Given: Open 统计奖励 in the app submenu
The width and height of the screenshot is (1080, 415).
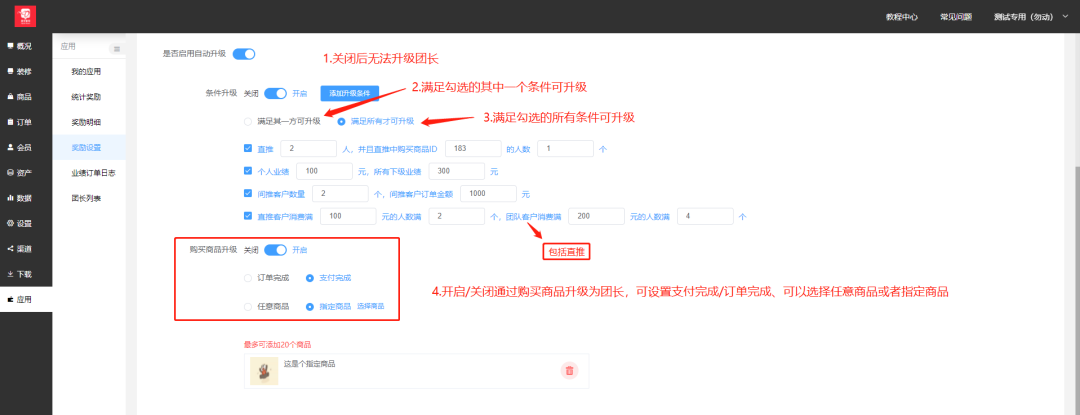Looking at the screenshot, I should [86, 97].
